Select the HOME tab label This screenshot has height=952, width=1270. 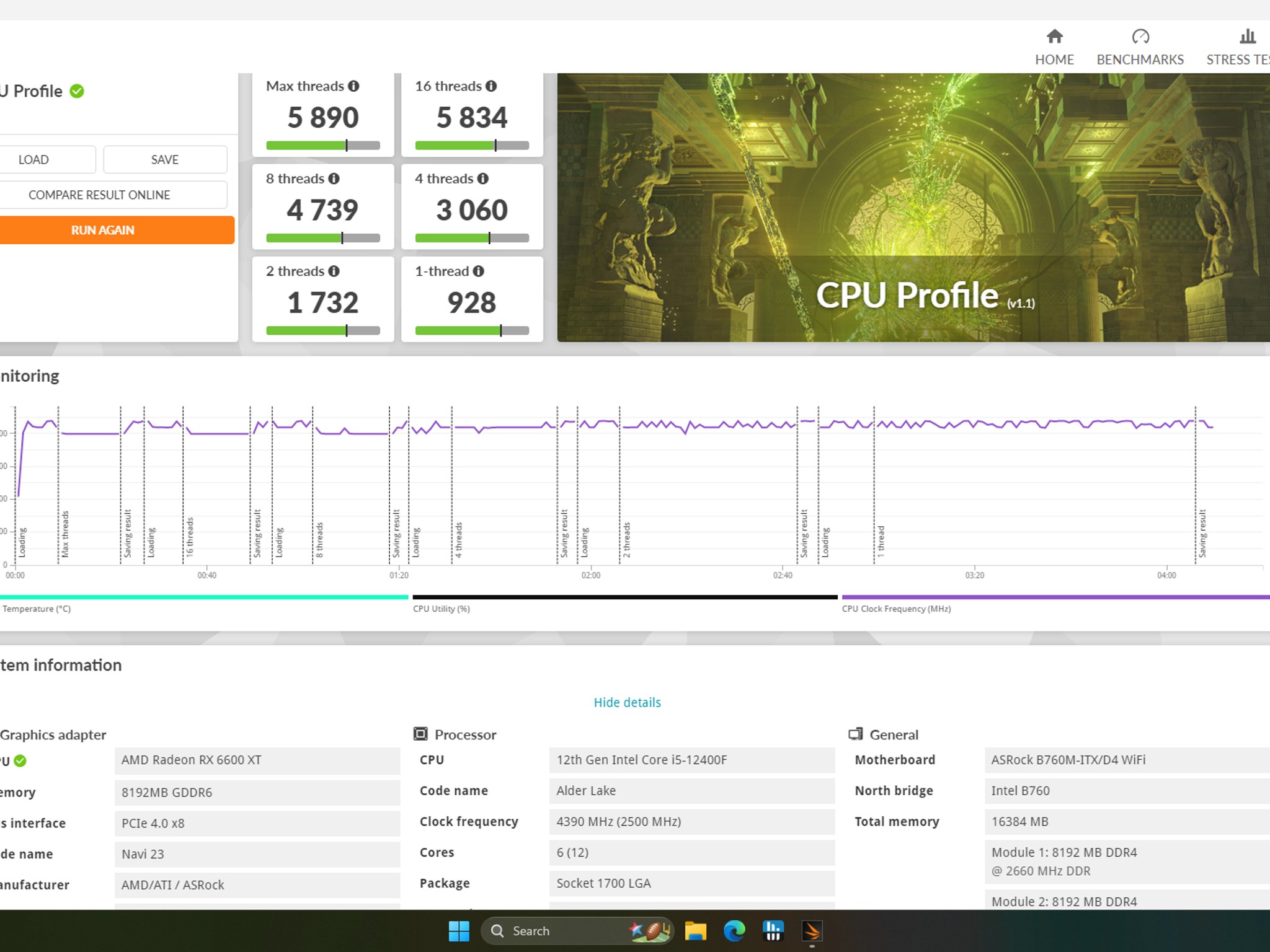point(1054,59)
